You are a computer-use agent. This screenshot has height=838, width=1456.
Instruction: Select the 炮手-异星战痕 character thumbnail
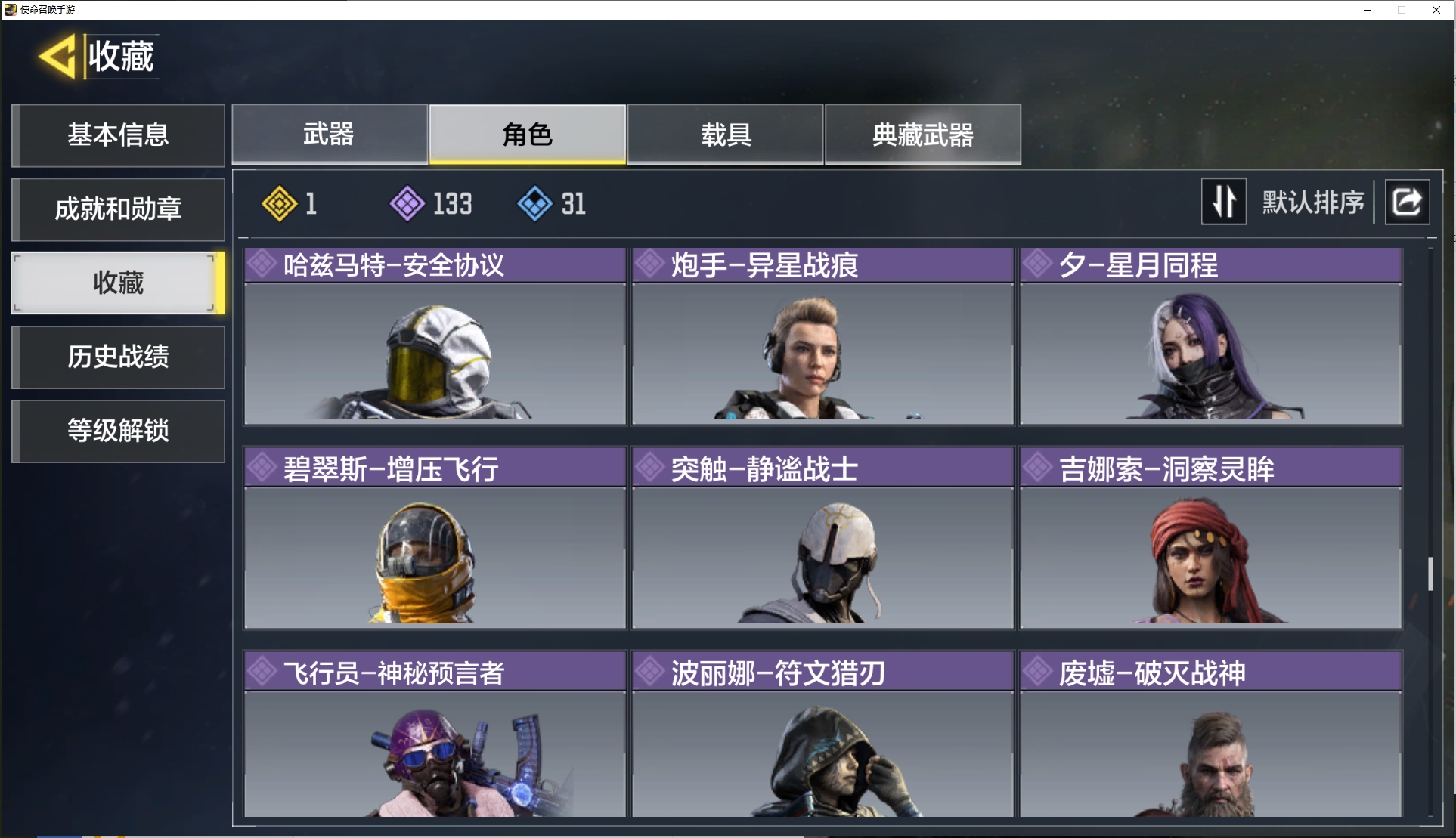pos(822,354)
